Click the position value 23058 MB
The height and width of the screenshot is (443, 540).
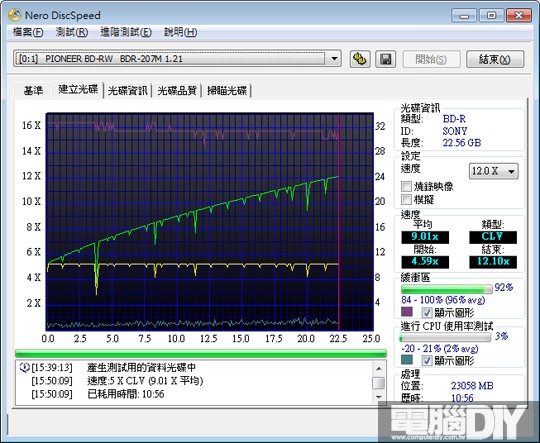point(472,386)
